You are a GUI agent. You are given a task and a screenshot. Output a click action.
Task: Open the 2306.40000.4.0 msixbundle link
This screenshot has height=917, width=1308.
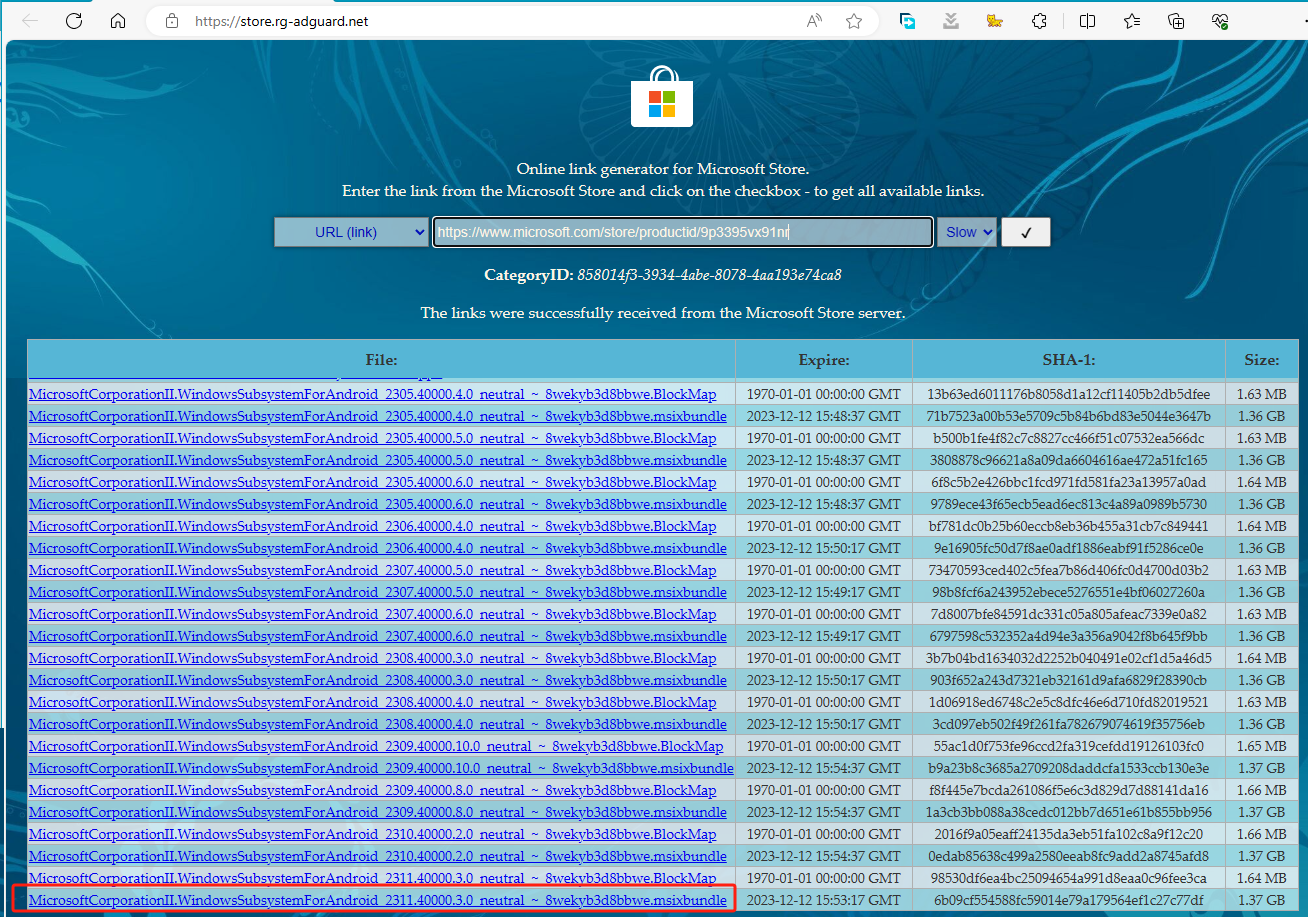coord(378,548)
